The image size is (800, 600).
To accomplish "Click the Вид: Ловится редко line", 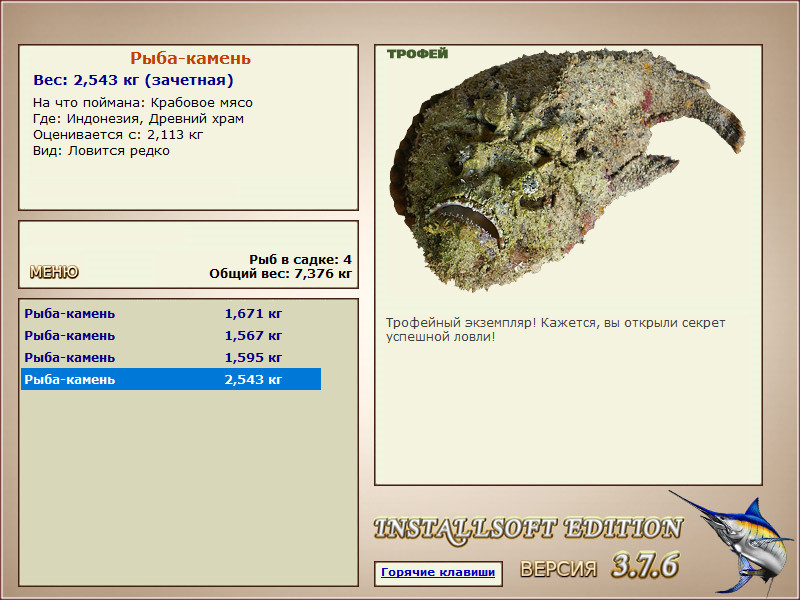I will pyautogui.click(x=101, y=151).
